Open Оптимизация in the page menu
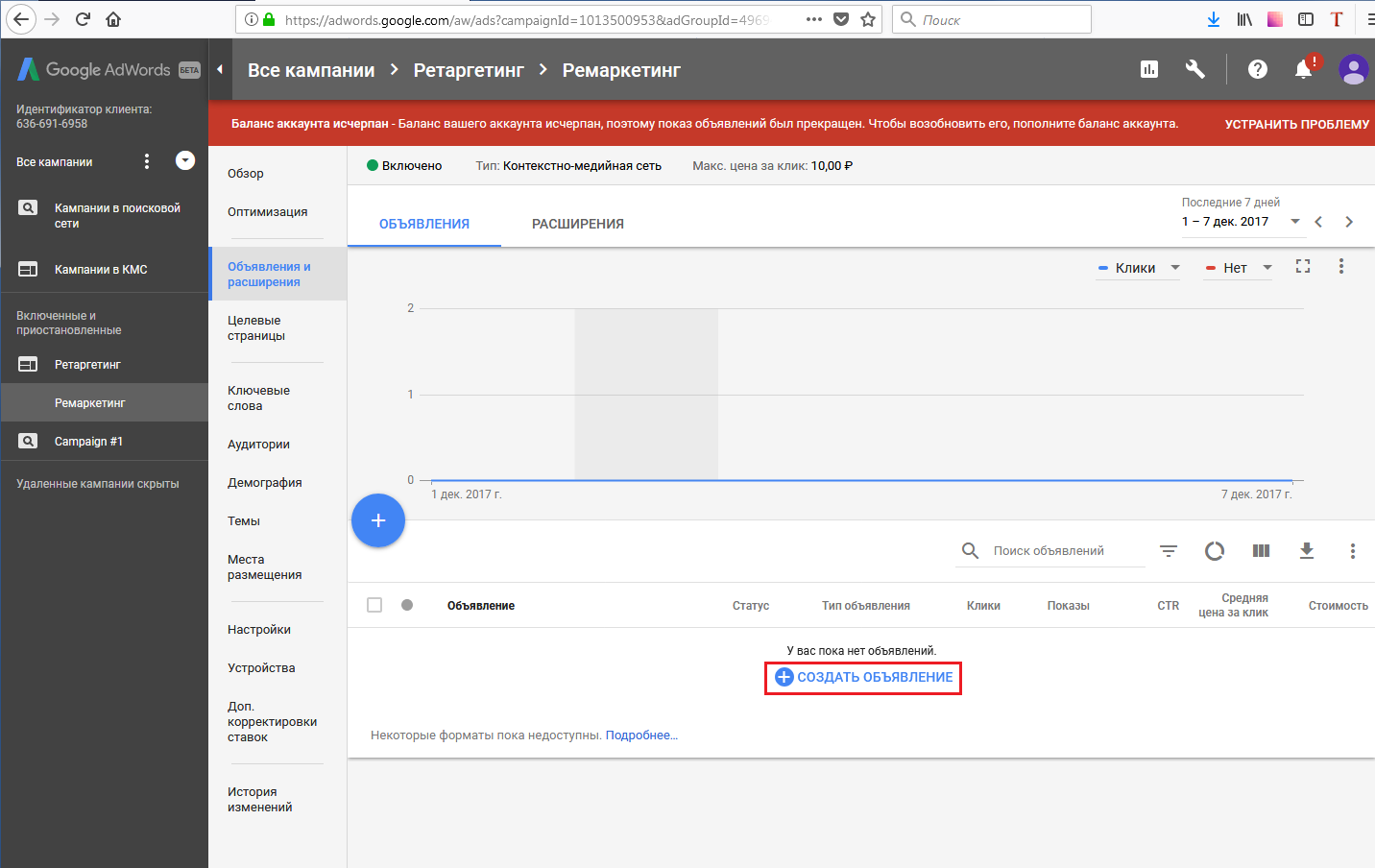Screen dimensions: 1375x868 268,212
